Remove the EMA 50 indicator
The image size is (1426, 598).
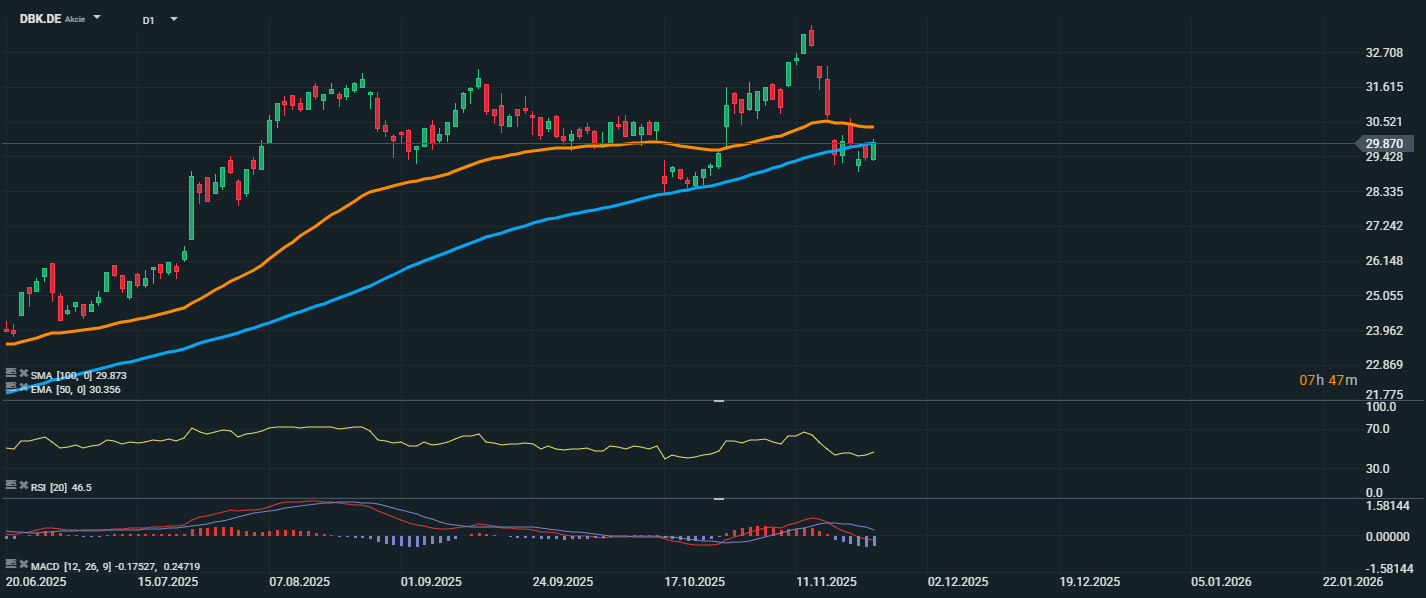[23, 388]
